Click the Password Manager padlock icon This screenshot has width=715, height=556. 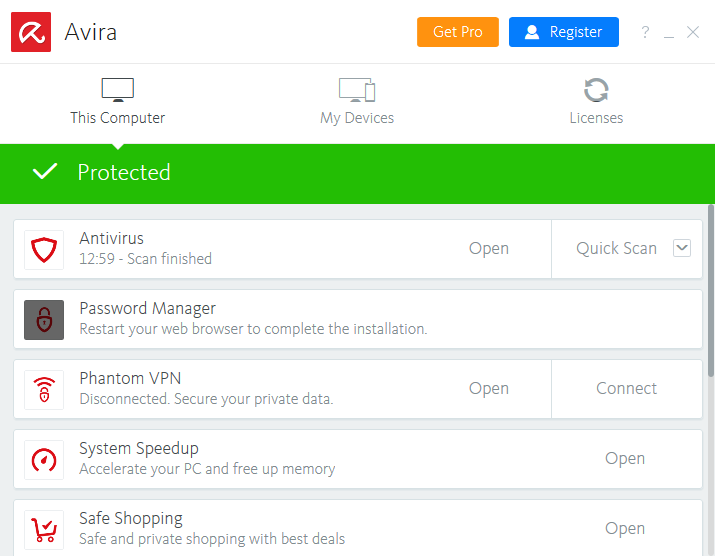(x=44, y=319)
